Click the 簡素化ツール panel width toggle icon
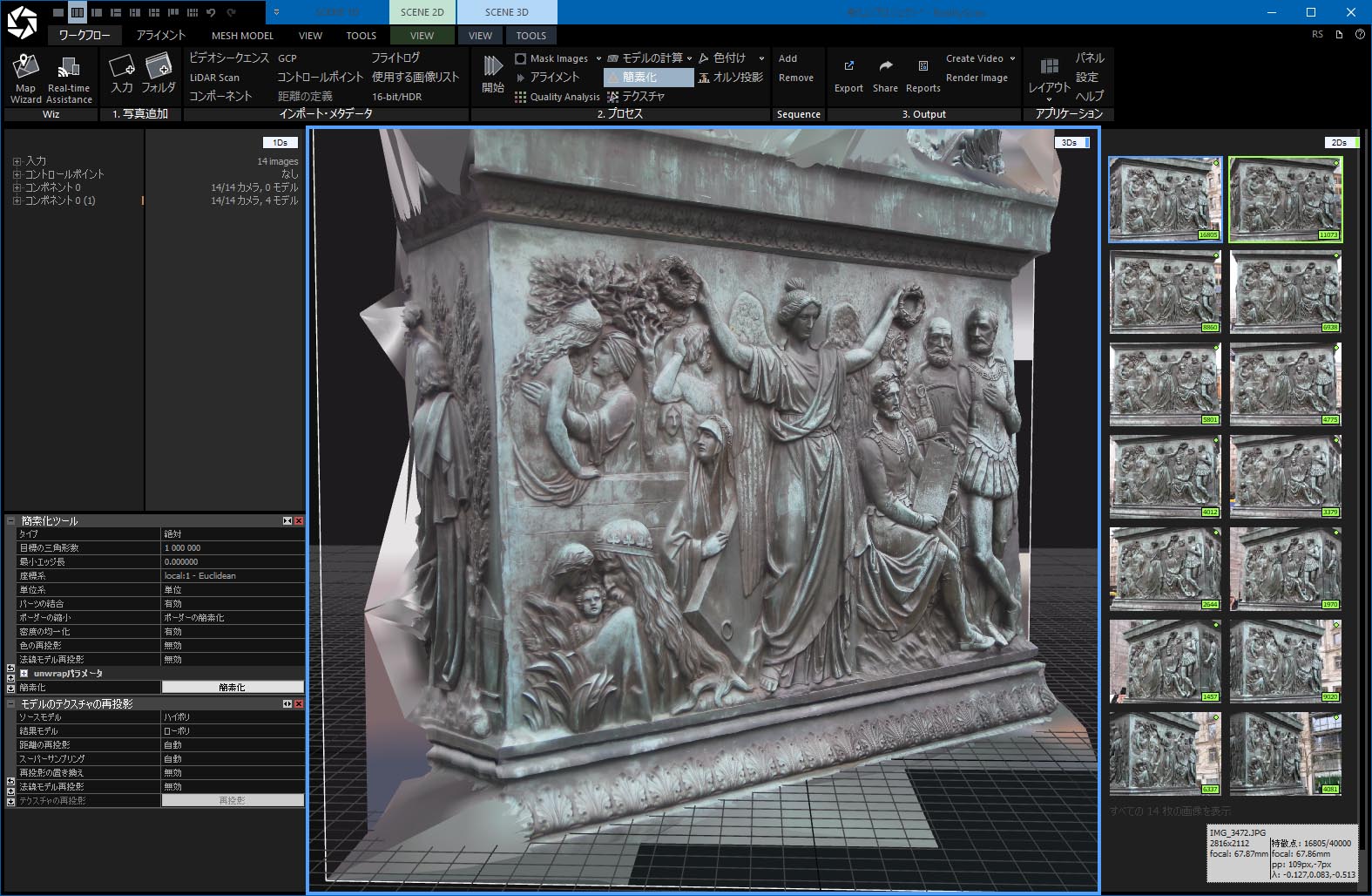This screenshot has height=896, width=1372. point(287,521)
